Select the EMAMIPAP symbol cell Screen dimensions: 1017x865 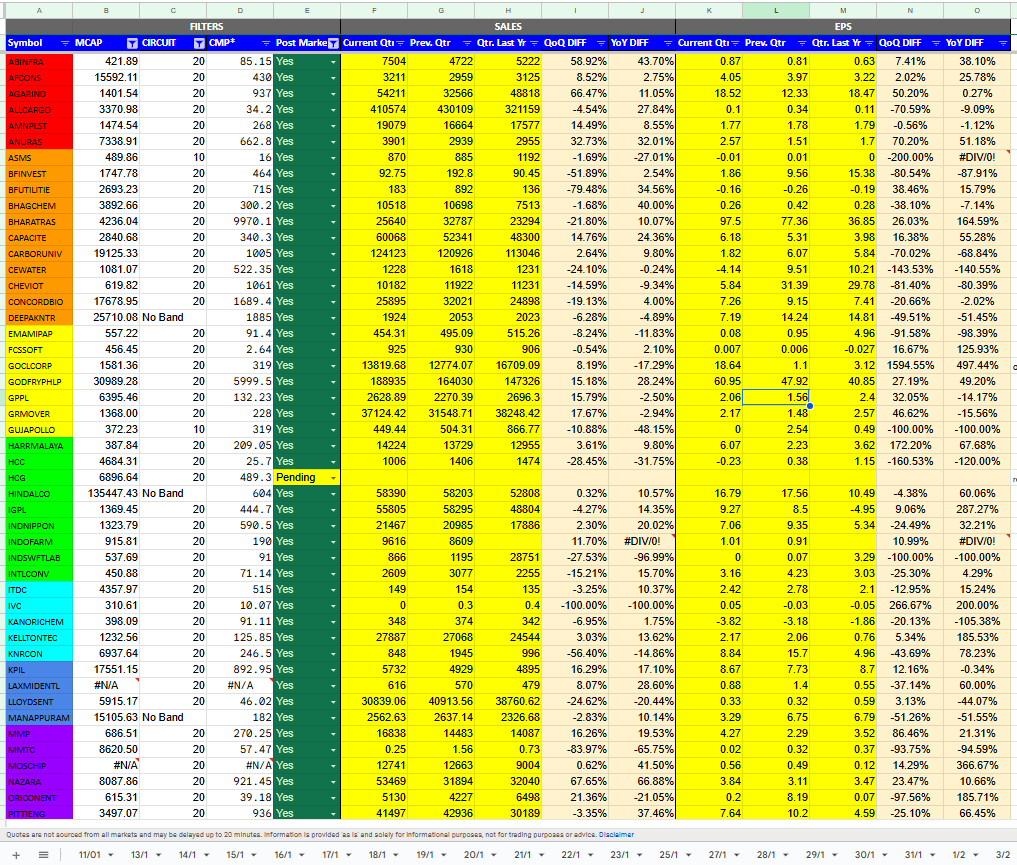click(39, 334)
